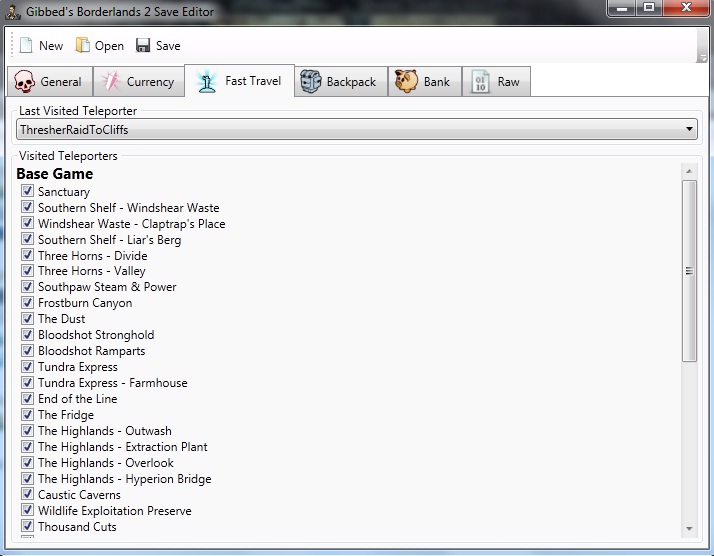Click the Backpack icon
The width and height of the screenshot is (714, 556).
click(311, 82)
